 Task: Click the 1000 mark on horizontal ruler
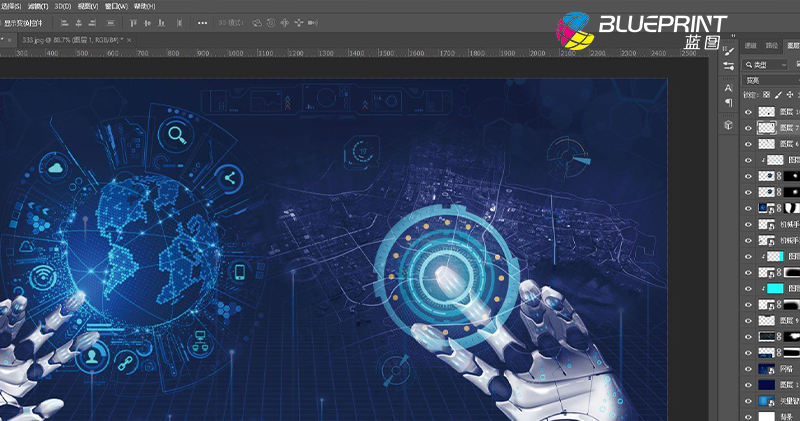point(236,53)
